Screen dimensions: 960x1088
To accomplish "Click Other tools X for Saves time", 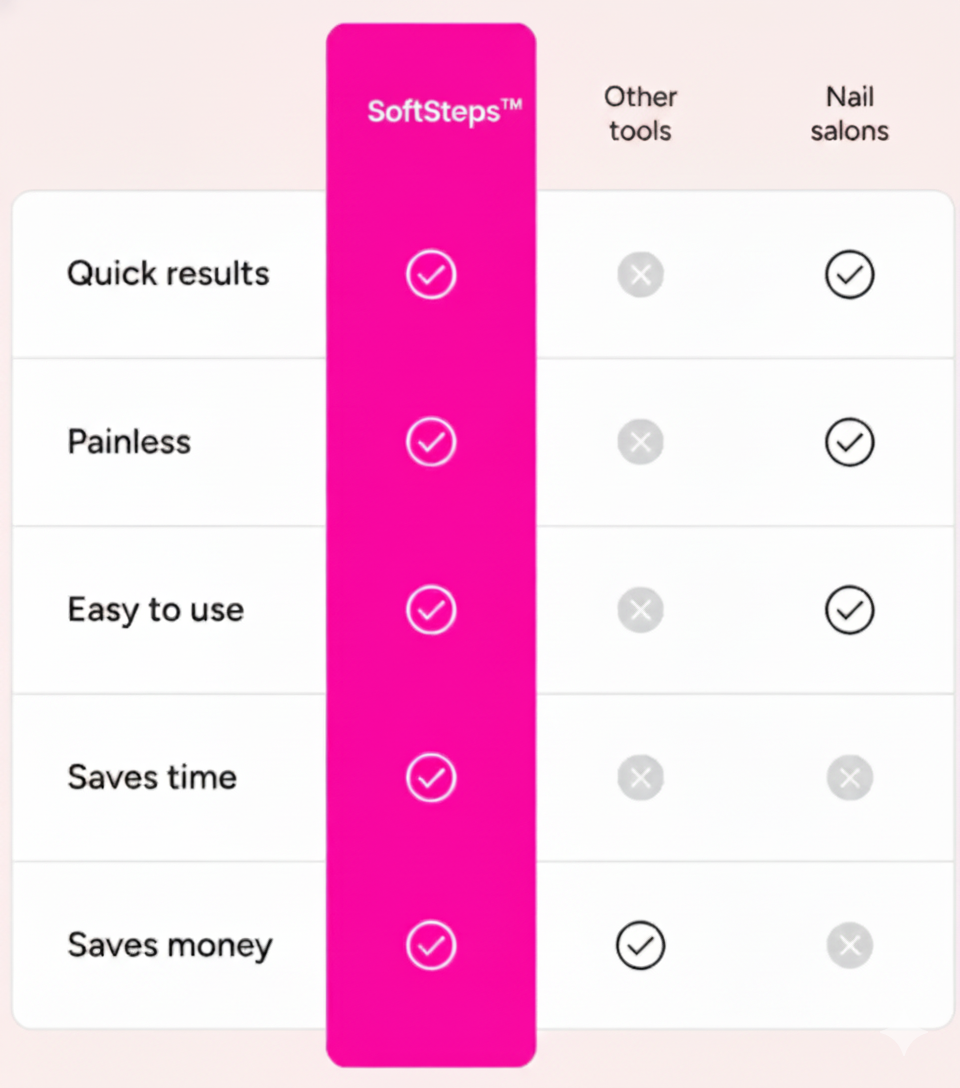I will 641,778.
